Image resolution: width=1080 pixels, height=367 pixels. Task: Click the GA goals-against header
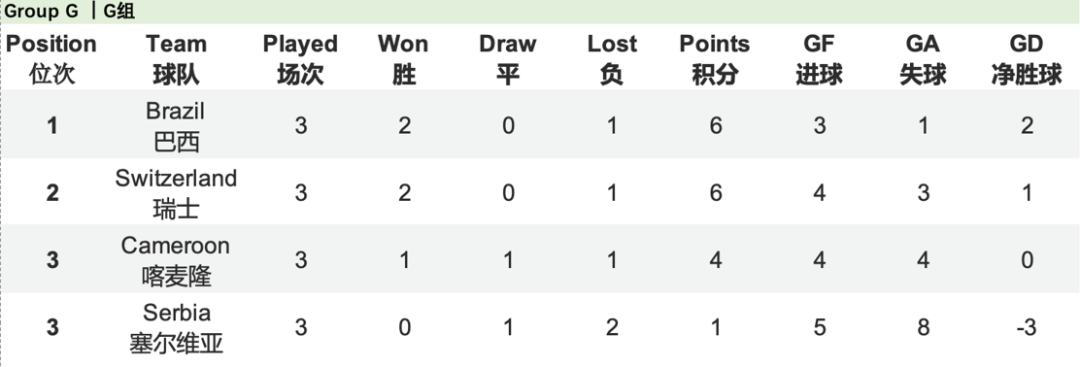pos(923,59)
